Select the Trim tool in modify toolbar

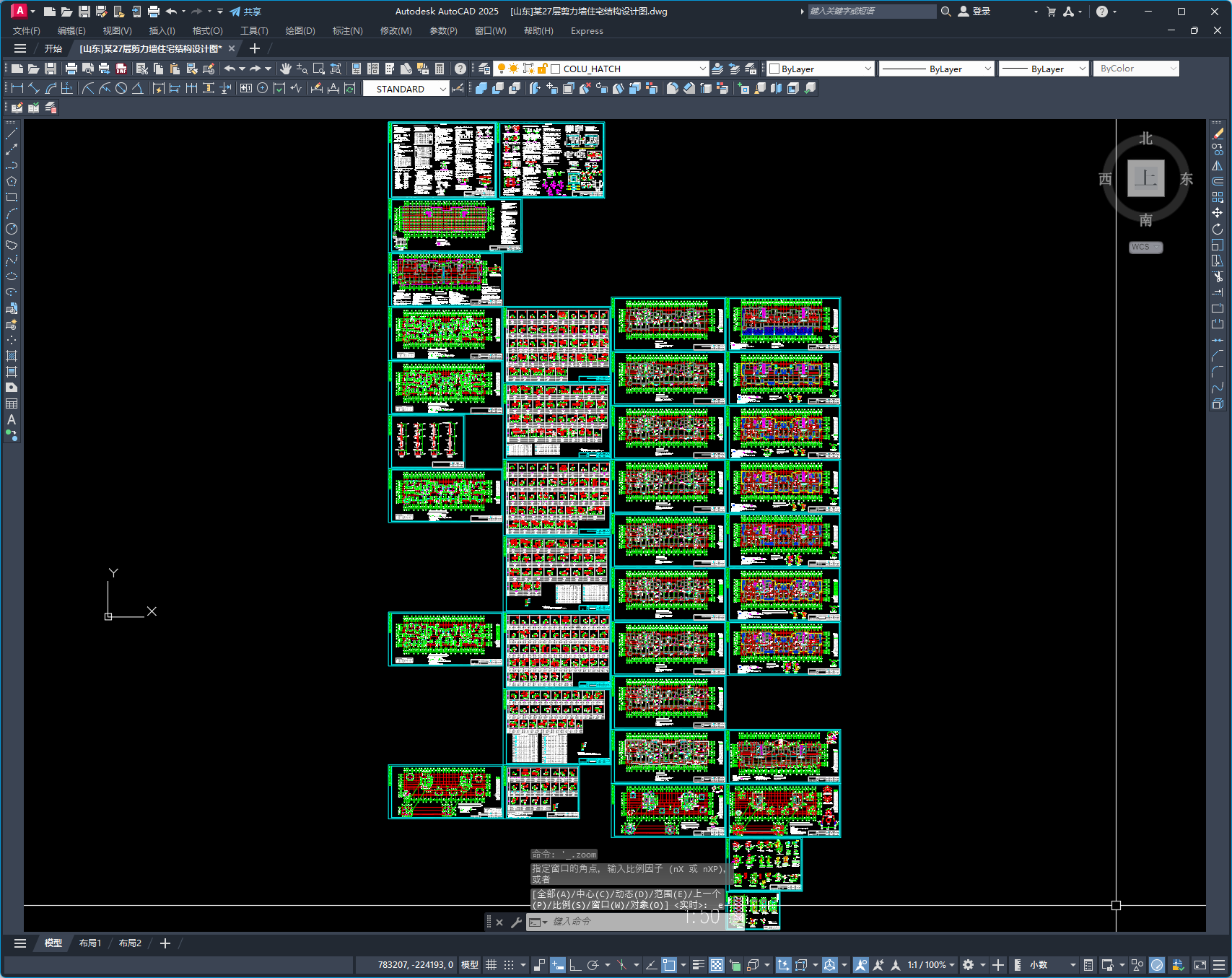coord(1218,276)
